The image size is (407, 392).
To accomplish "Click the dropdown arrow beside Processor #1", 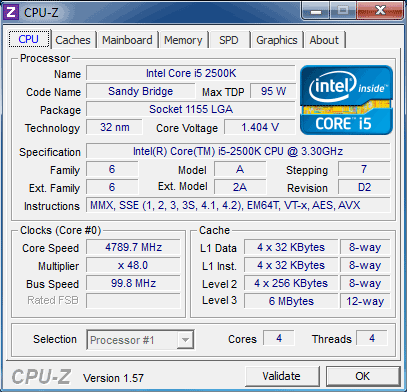I will (185, 340).
